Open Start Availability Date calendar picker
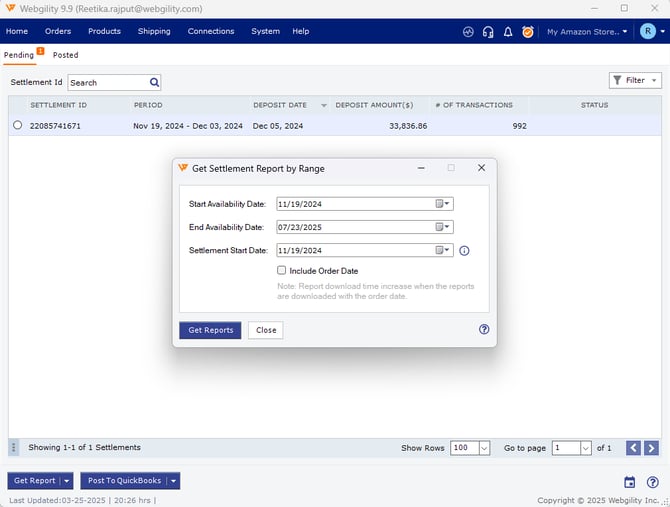This screenshot has height=507, width=670. click(444, 204)
